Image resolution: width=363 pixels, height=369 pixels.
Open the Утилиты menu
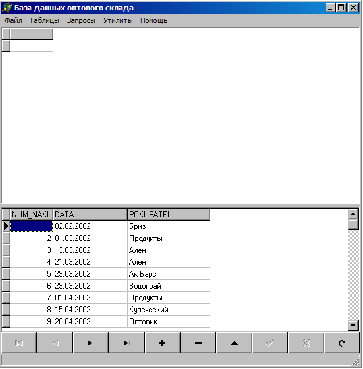(x=117, y=21)
